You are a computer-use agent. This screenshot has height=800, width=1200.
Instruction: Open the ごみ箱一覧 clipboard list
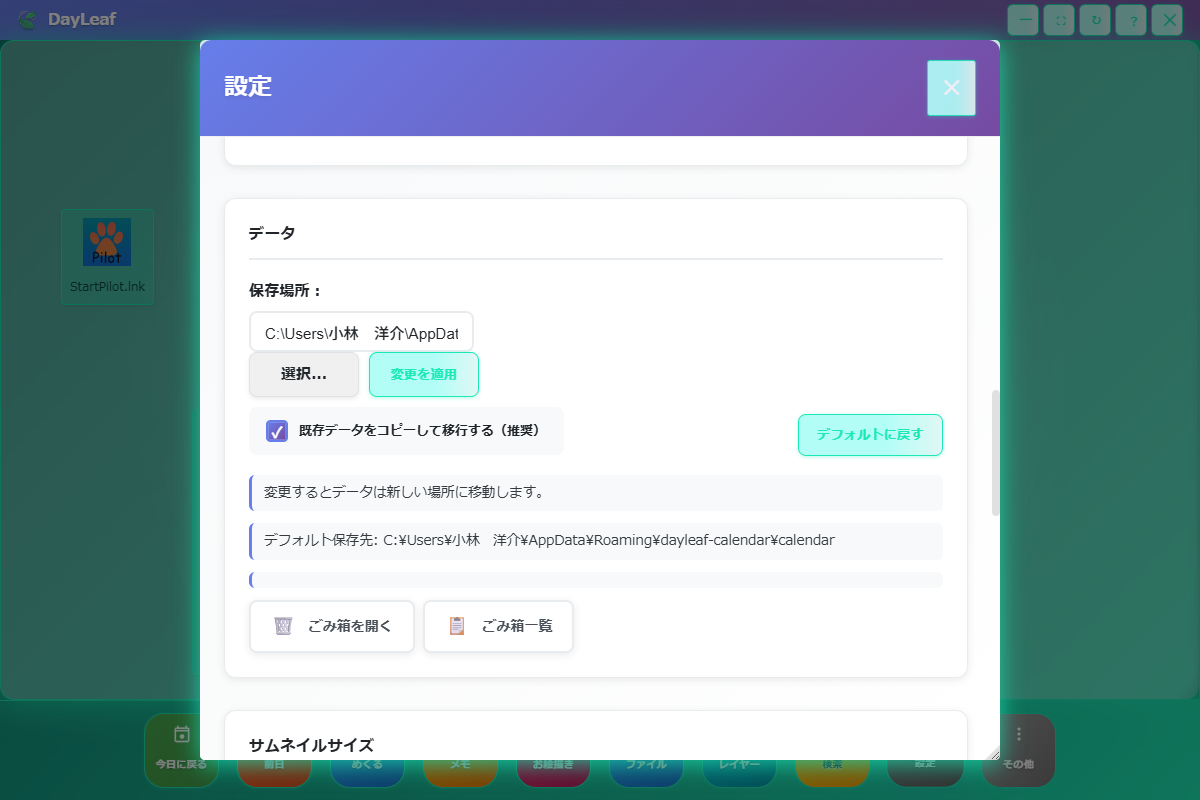point(498,626)
